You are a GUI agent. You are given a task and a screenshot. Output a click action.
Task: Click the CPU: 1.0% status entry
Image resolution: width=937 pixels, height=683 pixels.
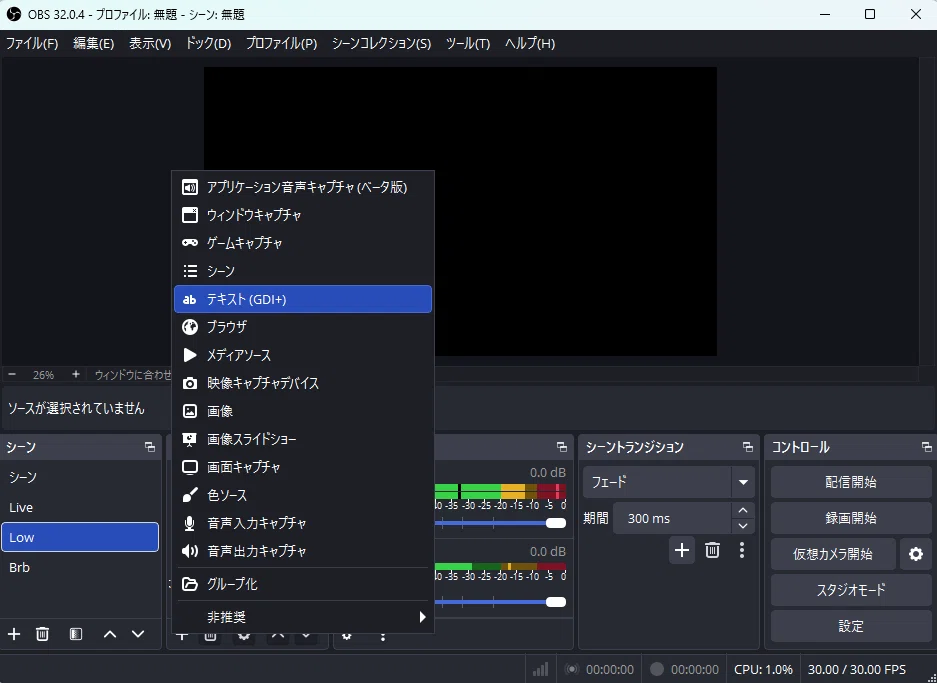click(763, 669)
